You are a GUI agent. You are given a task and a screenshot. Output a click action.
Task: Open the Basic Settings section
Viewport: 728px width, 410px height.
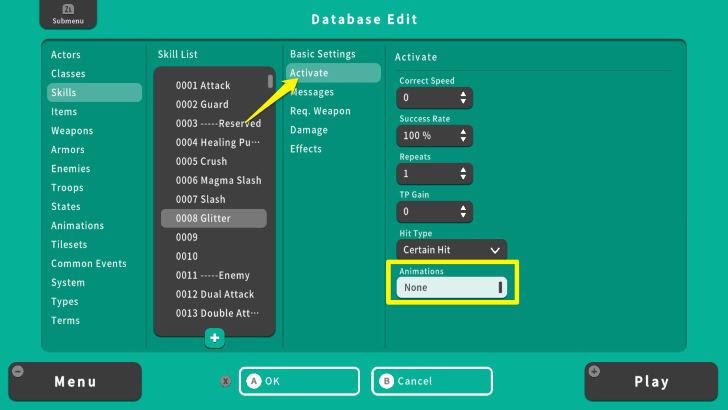click(x=323, y=54)
